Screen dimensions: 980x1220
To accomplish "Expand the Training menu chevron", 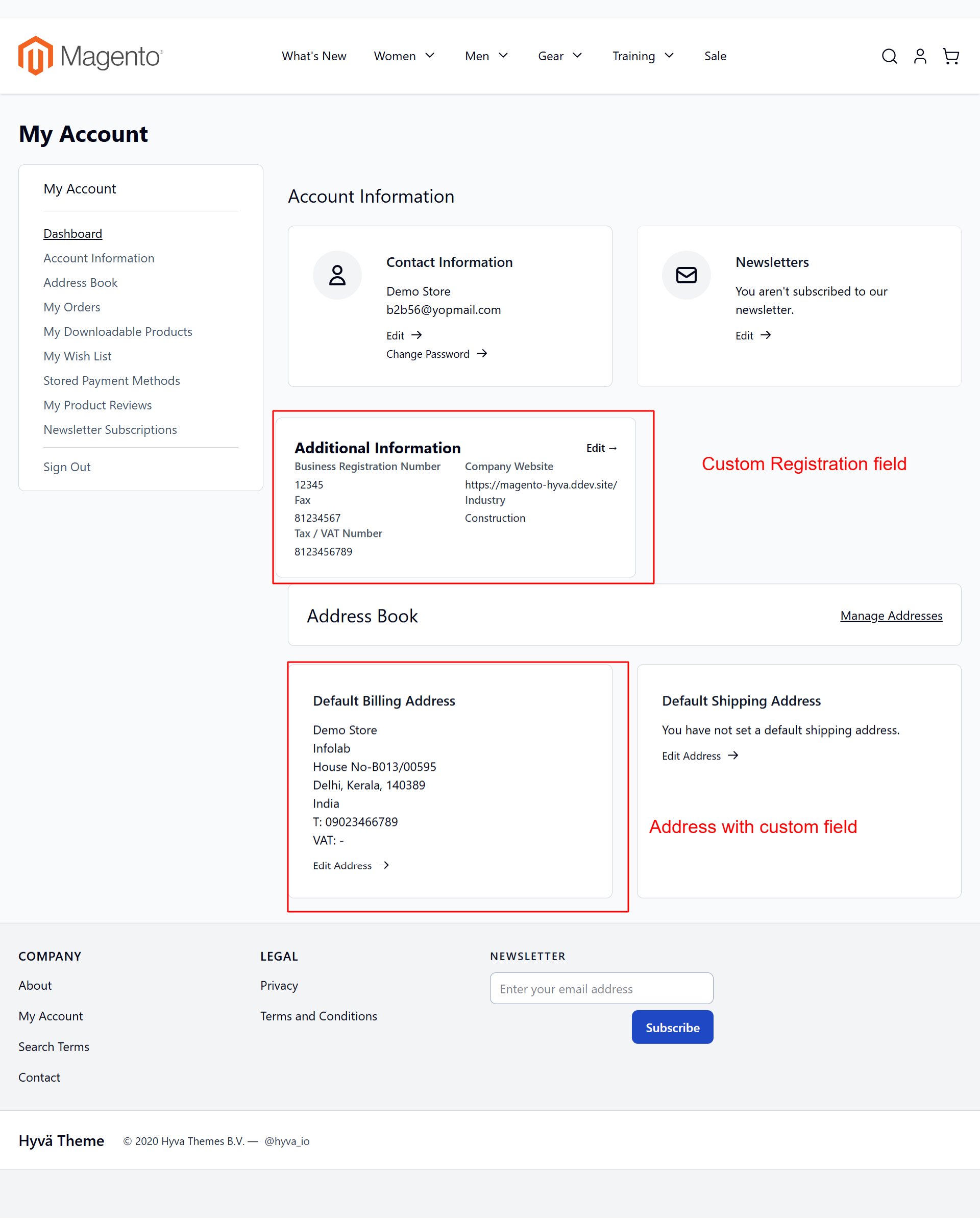I will (x=669, y=56).
